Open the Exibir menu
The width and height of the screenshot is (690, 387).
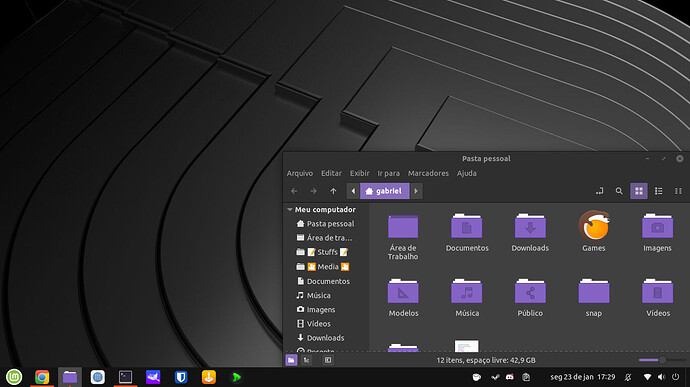tap(360, 173)
